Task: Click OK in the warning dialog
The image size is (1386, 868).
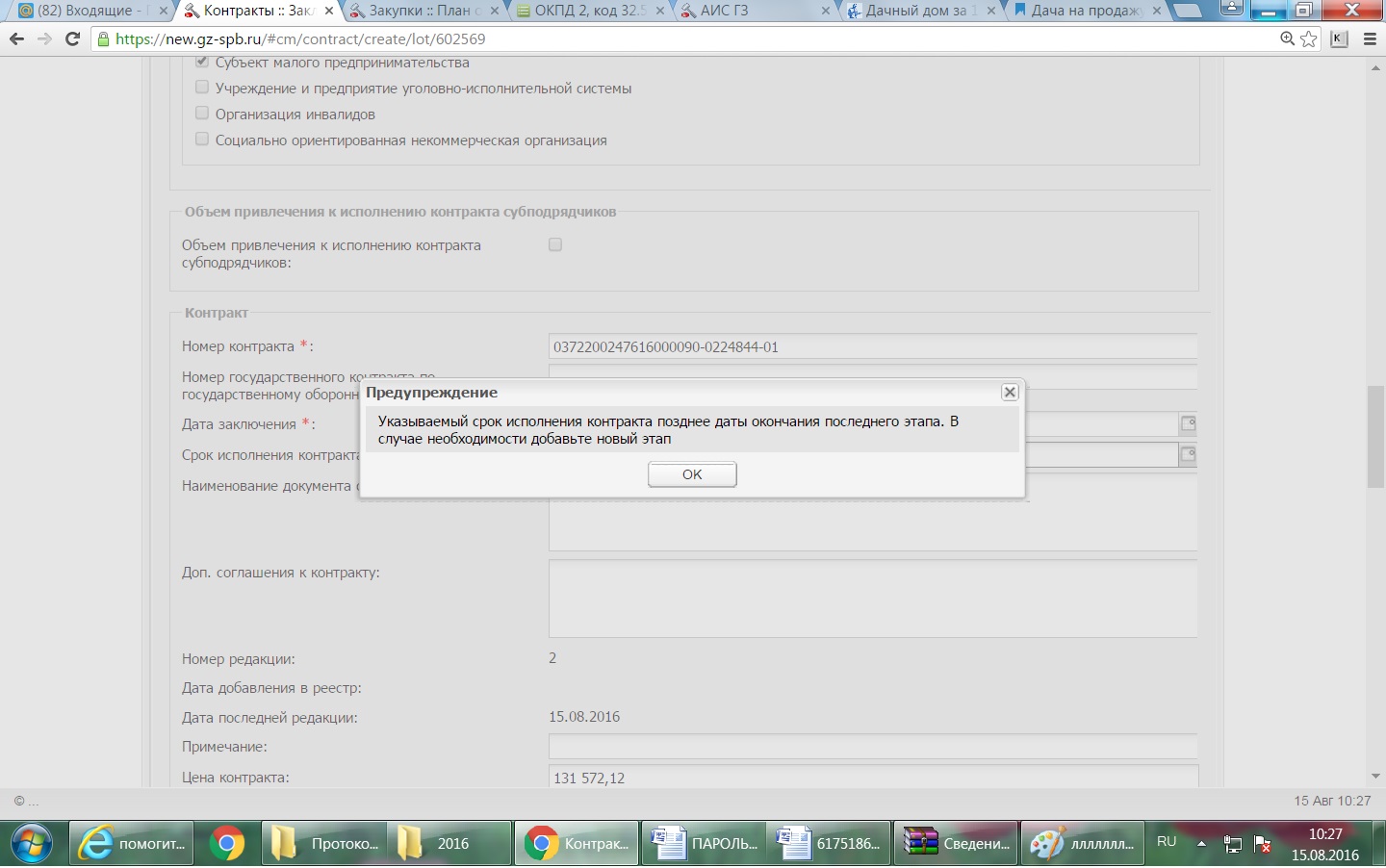Action: tap(692, 474)
